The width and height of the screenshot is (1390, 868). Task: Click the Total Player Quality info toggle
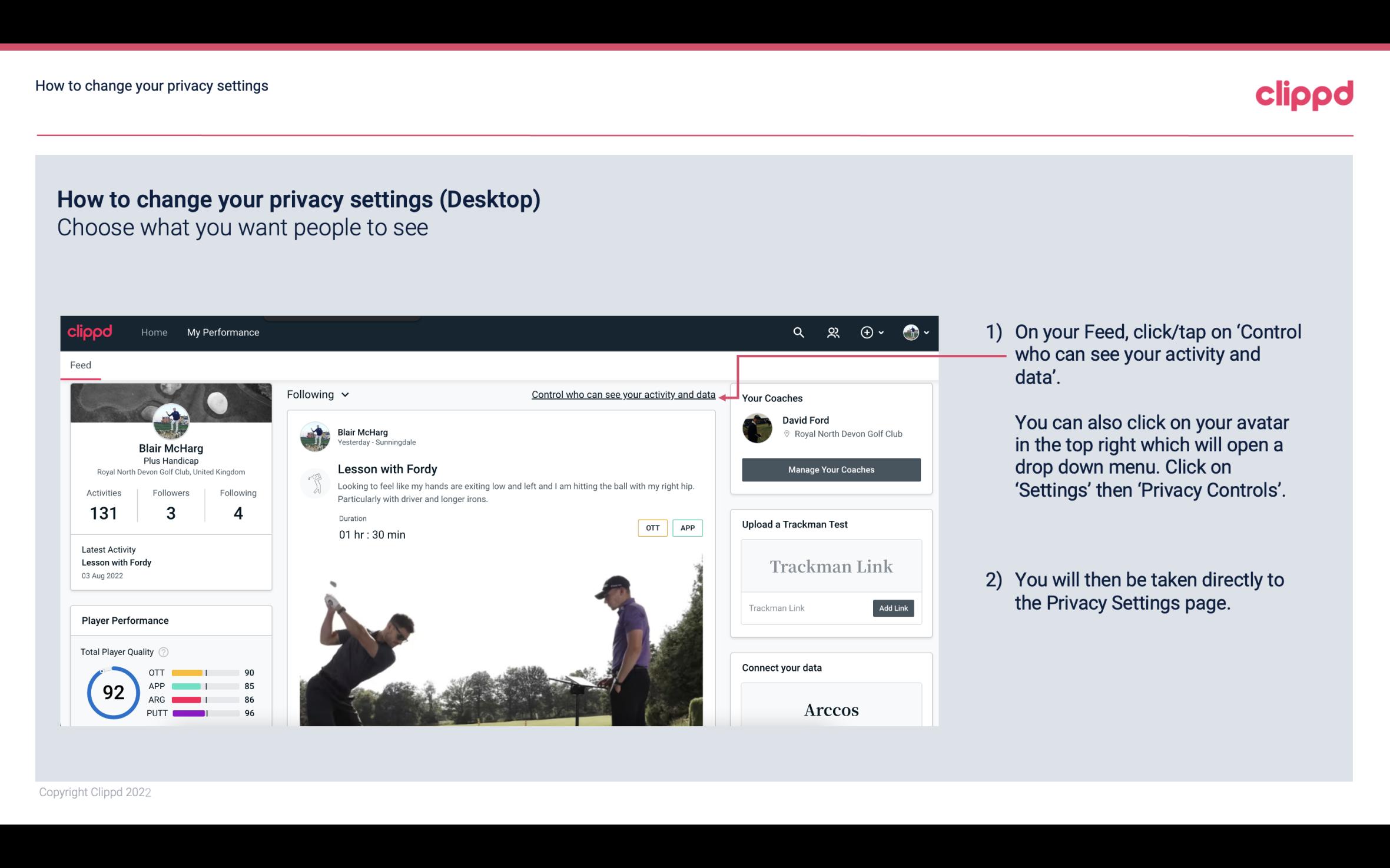coord(163,651)
